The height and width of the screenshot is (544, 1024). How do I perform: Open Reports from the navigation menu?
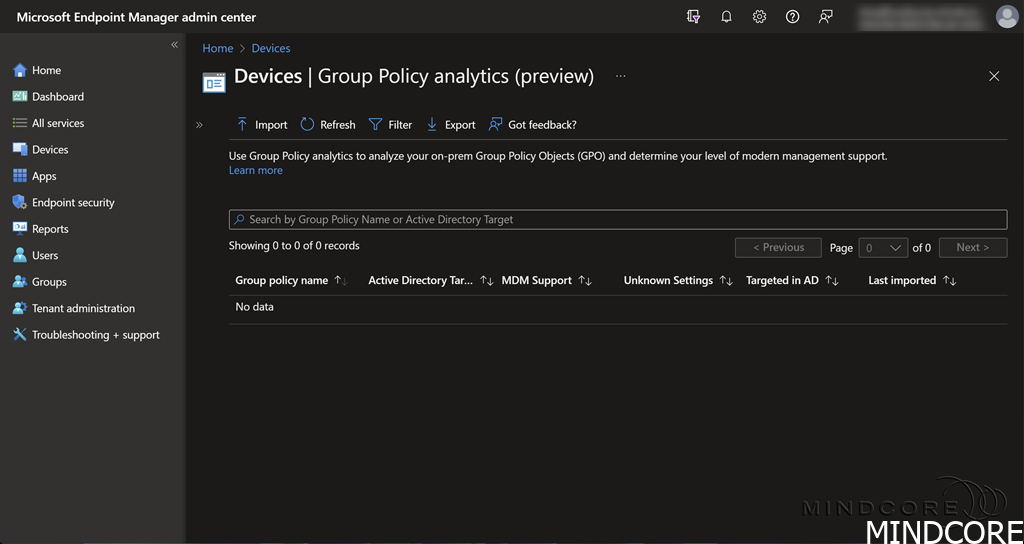[50, 229]
